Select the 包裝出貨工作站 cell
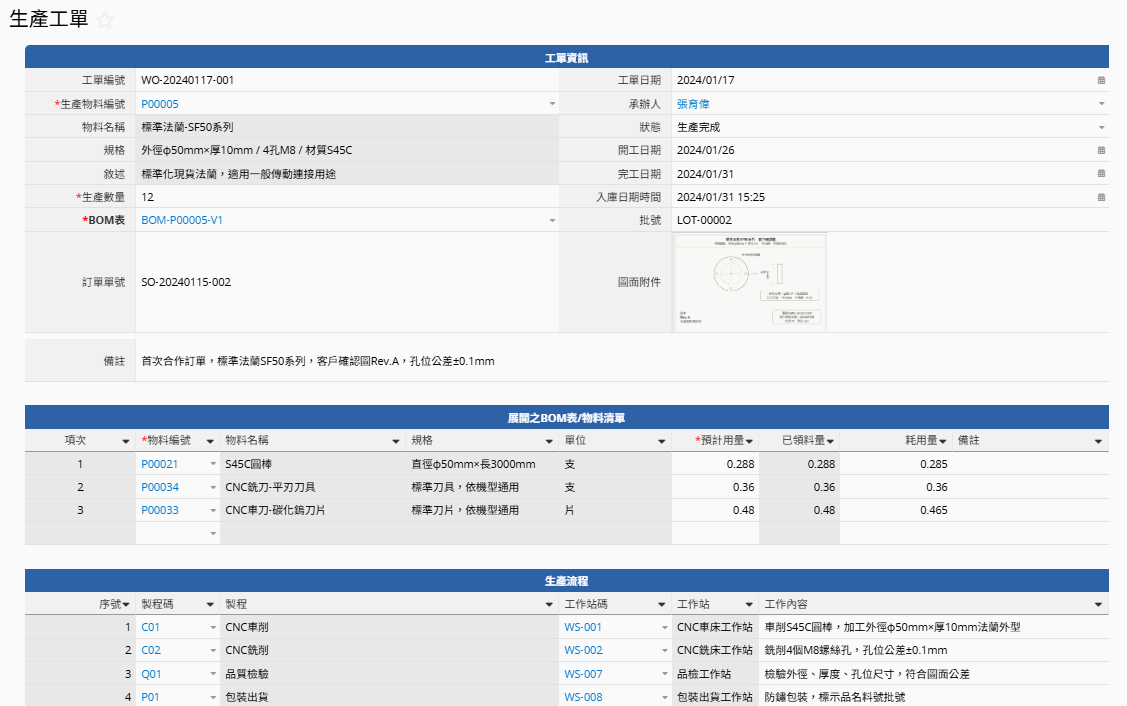Screen dimensions: 1127x706 [x=715, y=697]
